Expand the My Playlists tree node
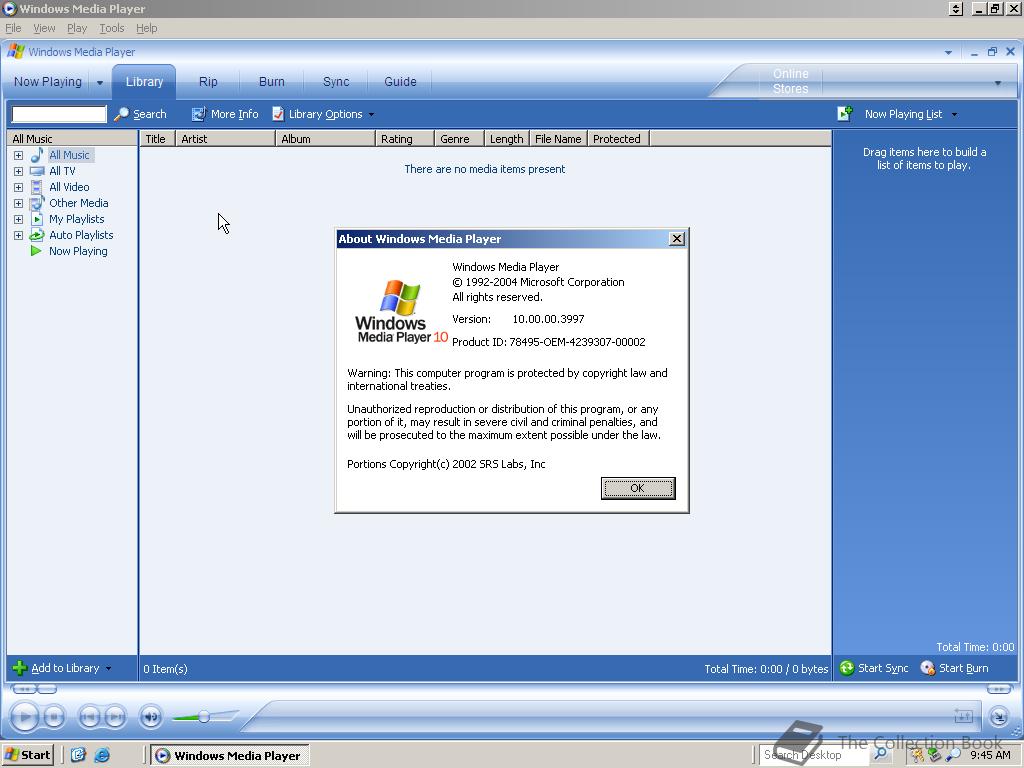Viewport: 1024px width, 768px height. (x=18, y=219)
